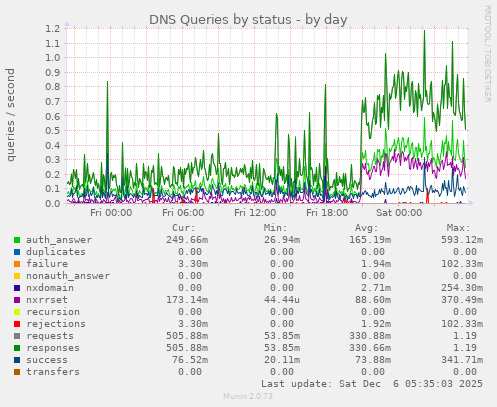Click the 0.5 y-axis label
The image size is (497, 407).
pos(53,131)
